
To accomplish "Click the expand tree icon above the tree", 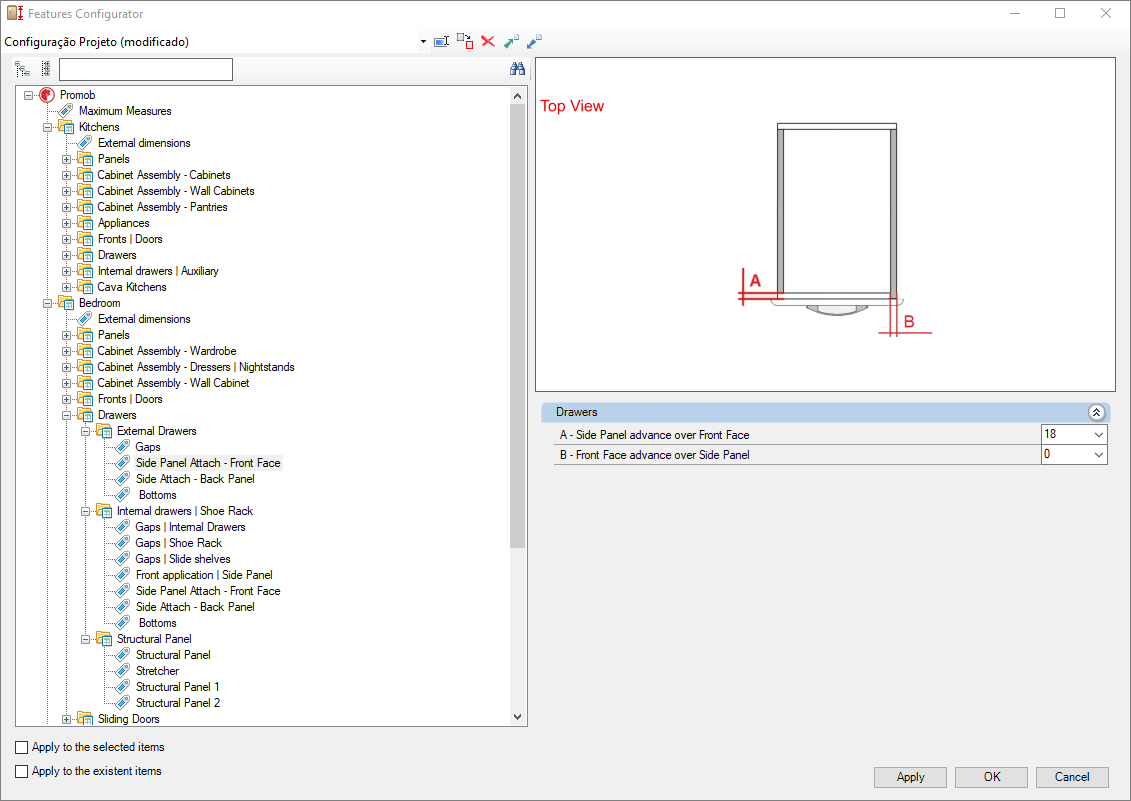I will (x=22, y=69).
